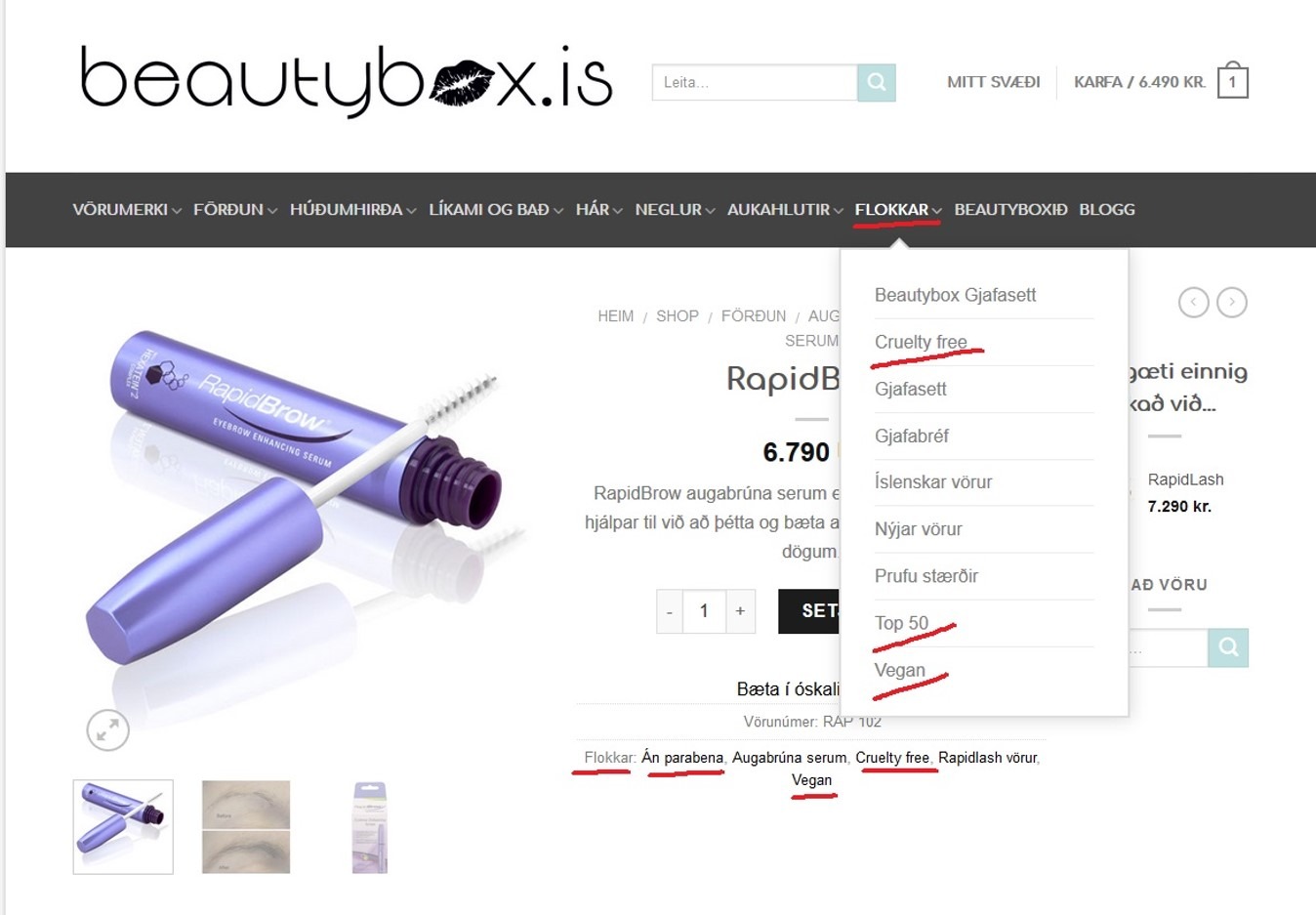Increase quantity with plus button
This screenshot has height=915, width=1316.
click(x=740, y=611)
